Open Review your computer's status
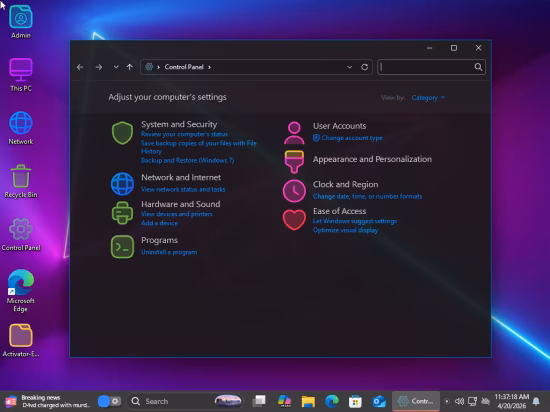The width and height of the screenshot is (550, 412). (184, 134)
